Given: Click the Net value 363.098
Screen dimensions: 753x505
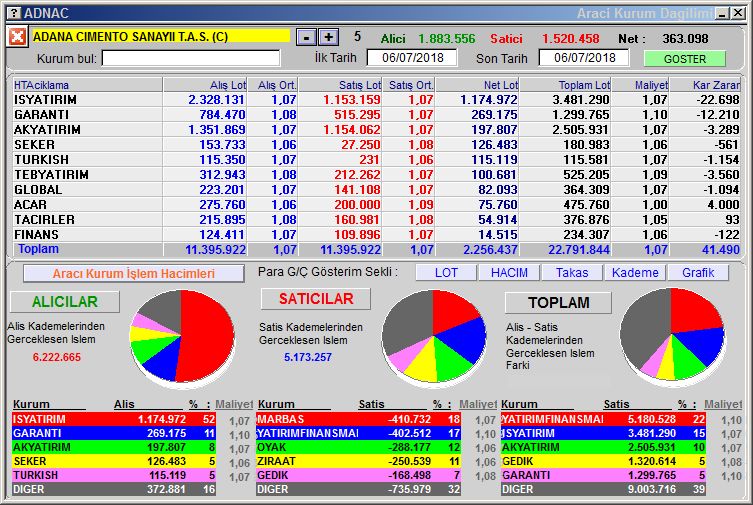Looking at the screenshot, I should click(x=685, y=38).
